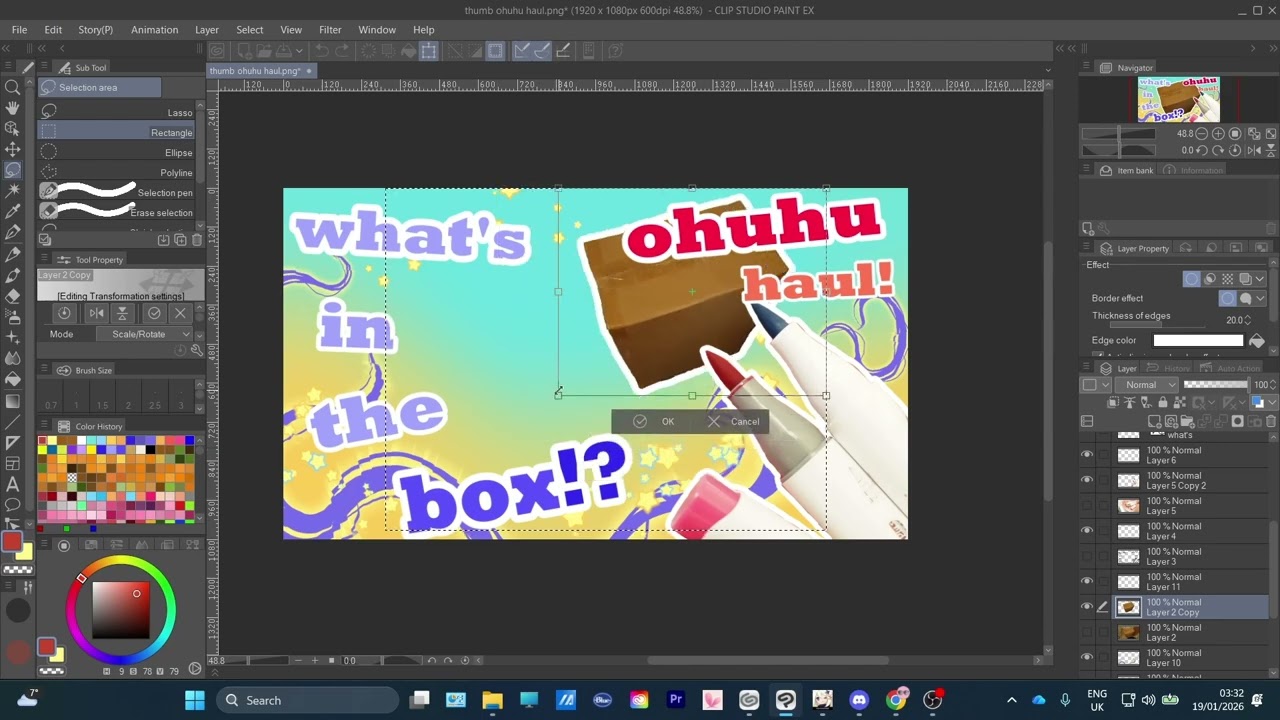Select the Eyedropper tool
The image size is (1280, 720).
(13, 211)
